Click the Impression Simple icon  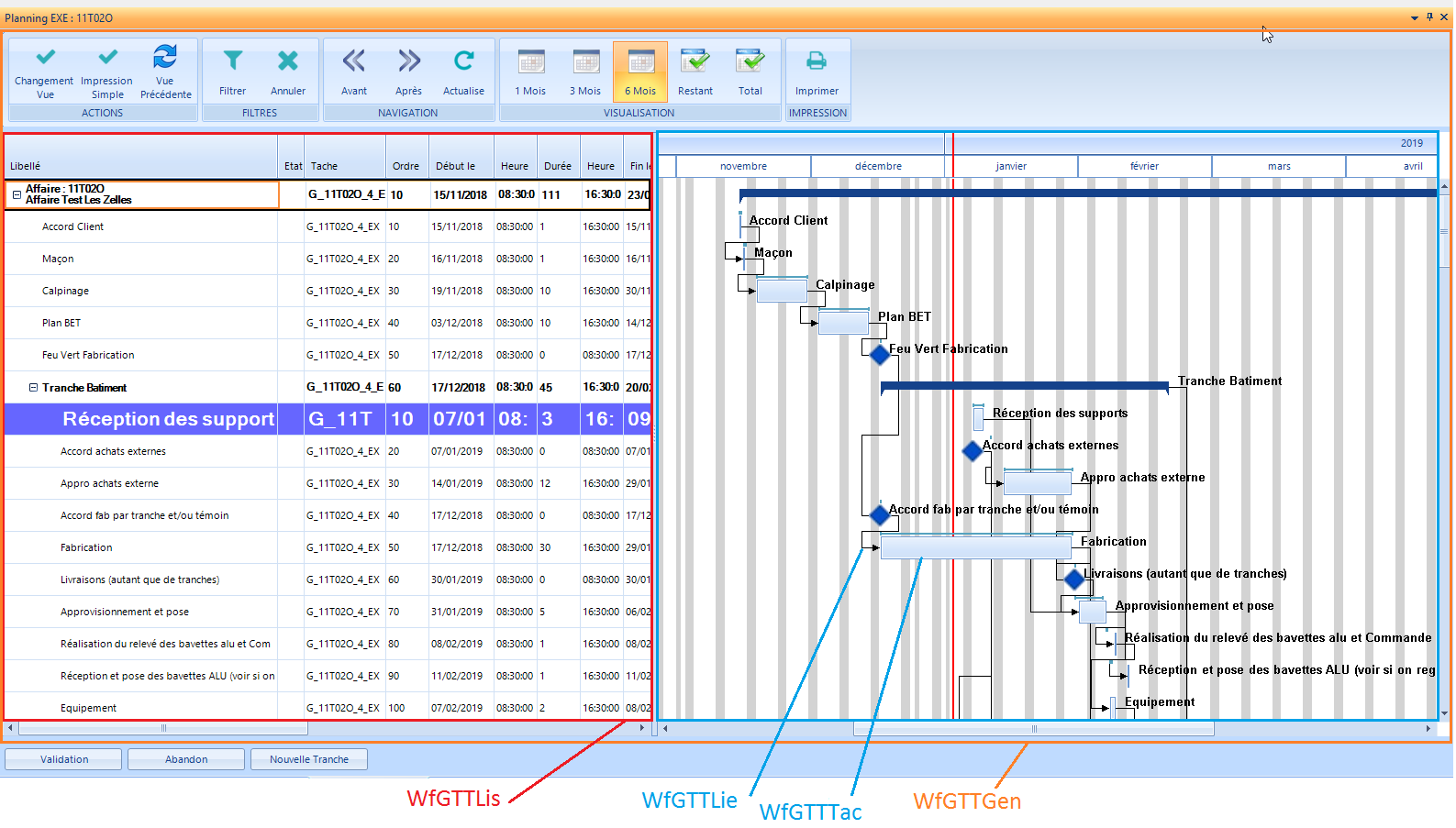click(x=107, y=59)
